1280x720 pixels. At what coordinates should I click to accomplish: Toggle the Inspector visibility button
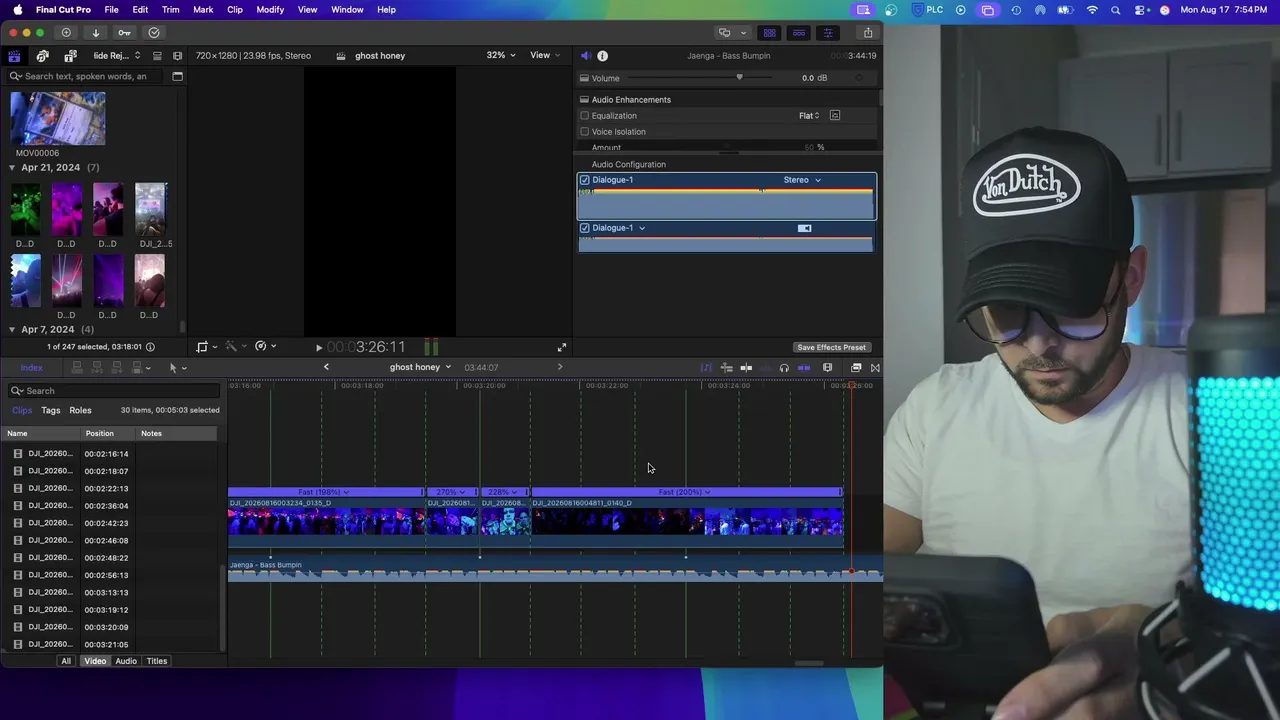click(x=828, y=33)
